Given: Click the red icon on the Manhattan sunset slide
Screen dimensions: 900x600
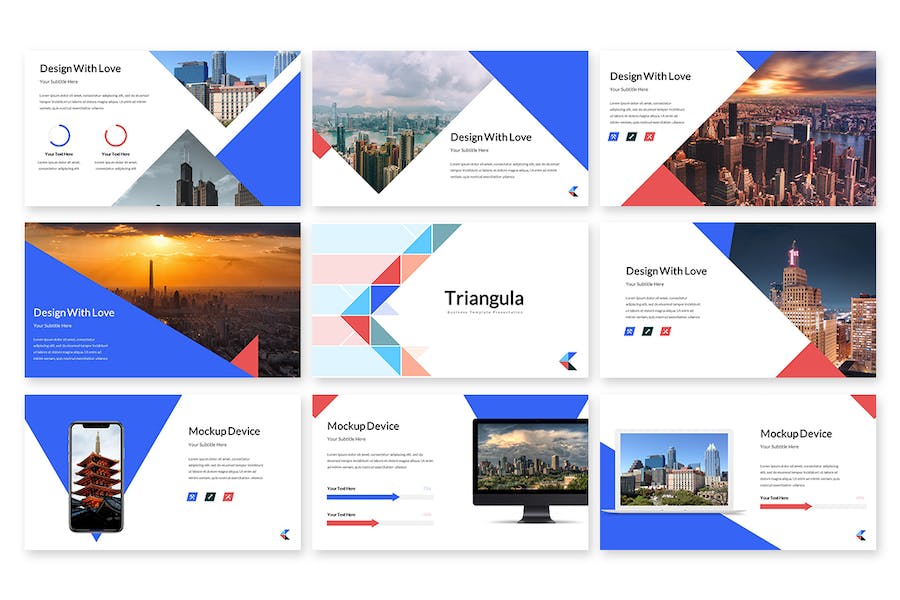Looking at the screenshot, I should (x=649, y=136).
